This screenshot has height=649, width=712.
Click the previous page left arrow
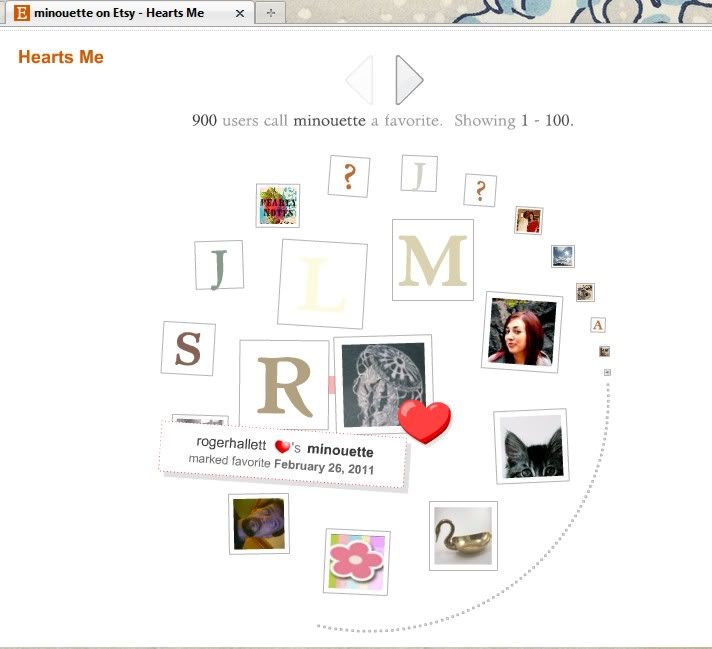[x=360, y=80]
